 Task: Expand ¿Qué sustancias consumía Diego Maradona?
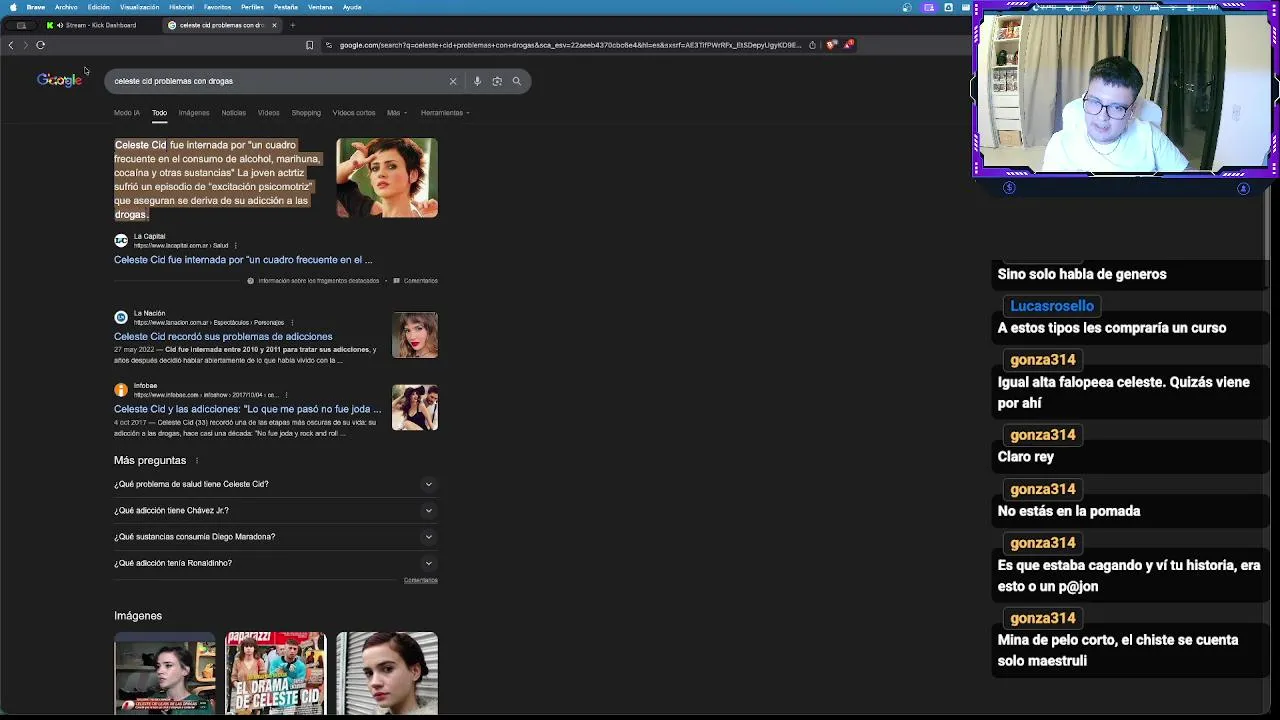[275, 537]
